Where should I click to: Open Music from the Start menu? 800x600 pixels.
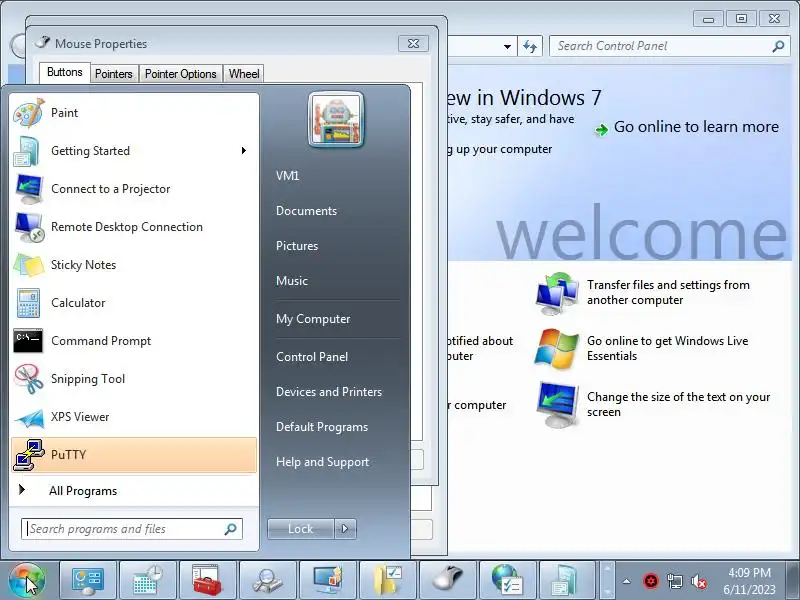292,281
